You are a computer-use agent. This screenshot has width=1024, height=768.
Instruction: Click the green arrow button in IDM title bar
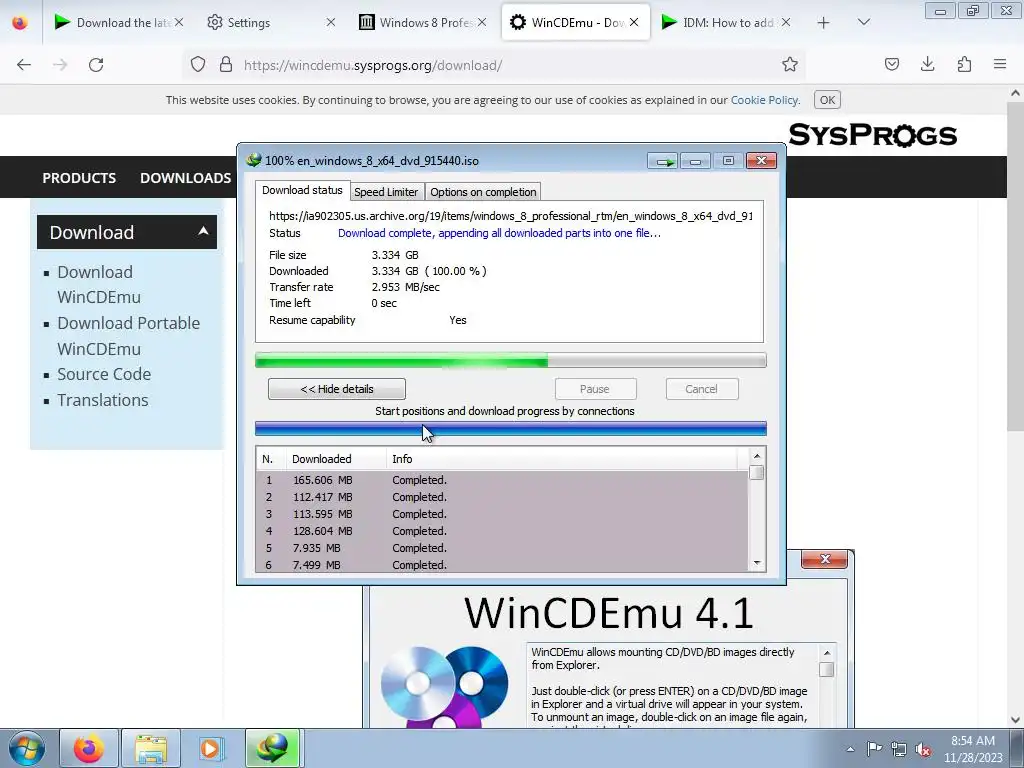[663, 161]
